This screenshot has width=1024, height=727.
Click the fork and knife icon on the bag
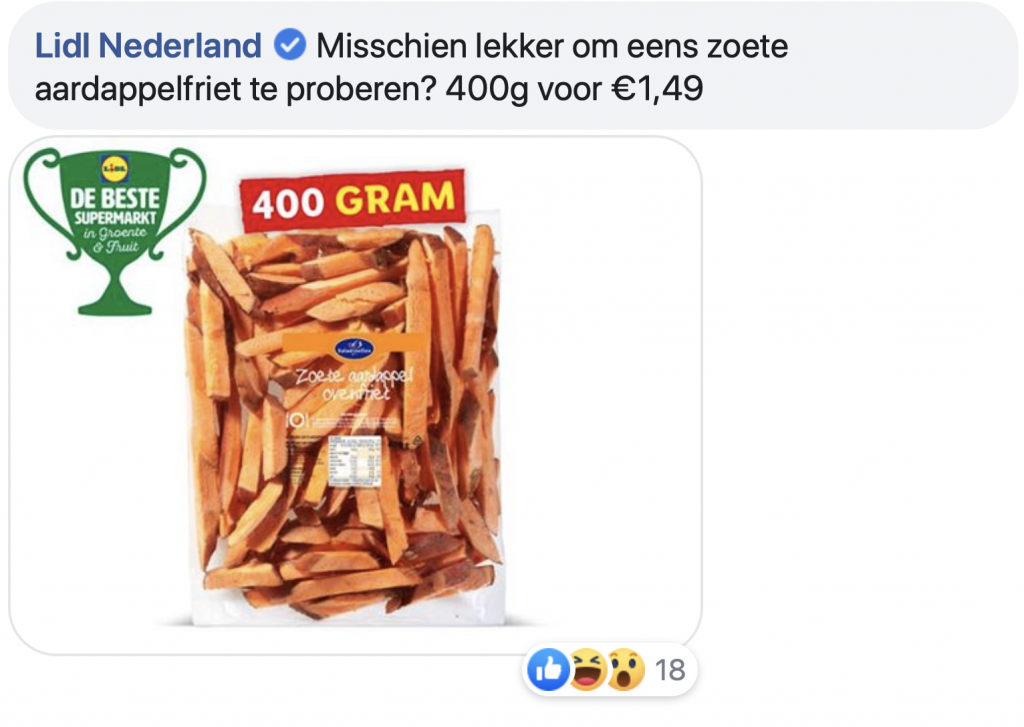[x=296, y=419]
